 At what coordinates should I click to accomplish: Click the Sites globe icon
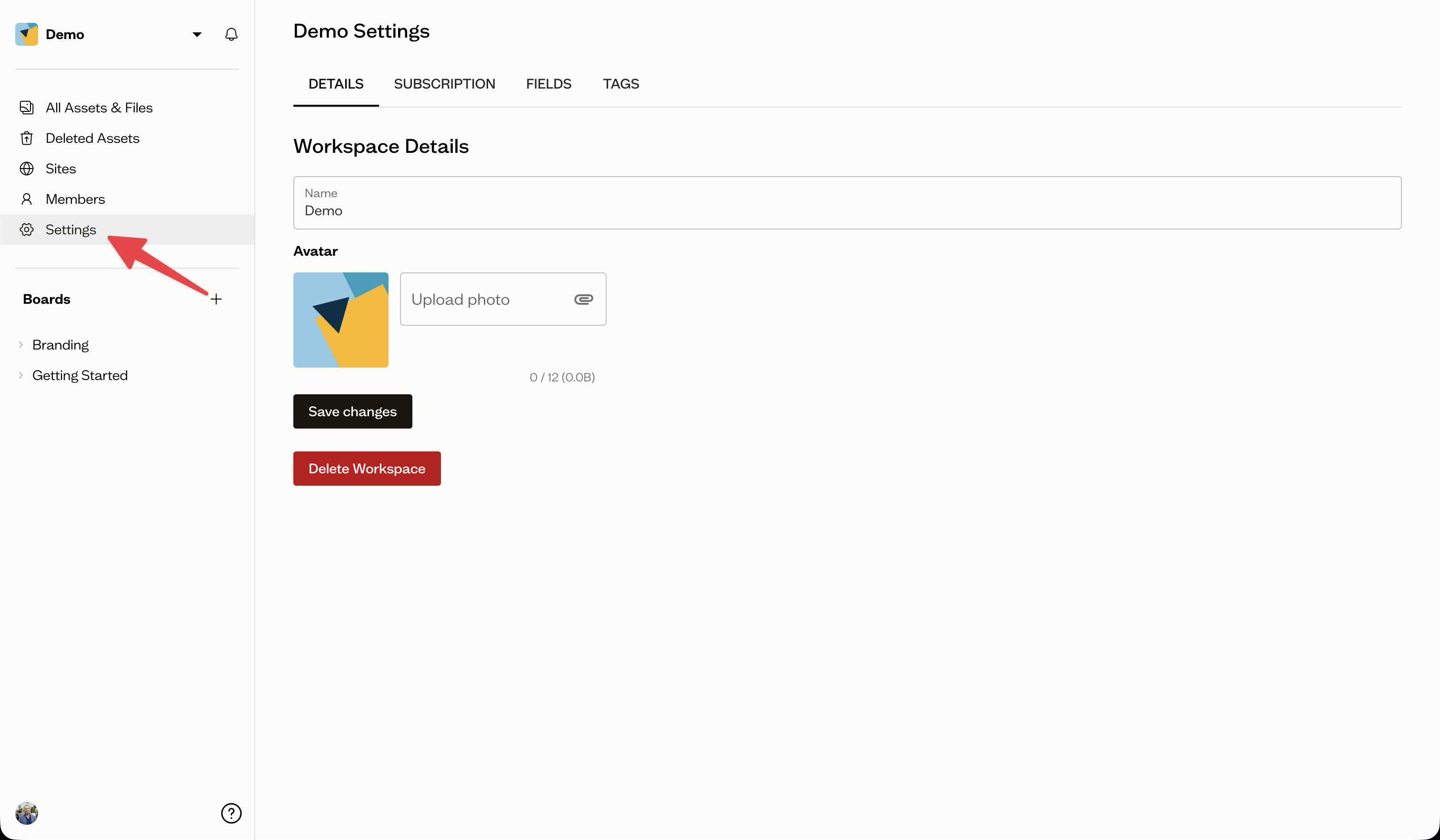coord(26,169)
